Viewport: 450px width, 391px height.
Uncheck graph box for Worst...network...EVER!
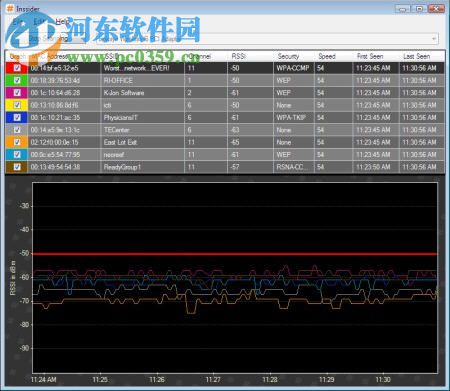[17, 68]
